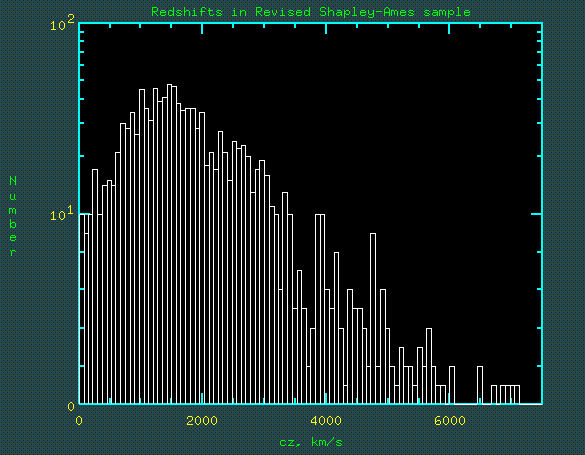Click the isolated bar near 6500 km/s
585x455 pixels.
coord(480,385)
